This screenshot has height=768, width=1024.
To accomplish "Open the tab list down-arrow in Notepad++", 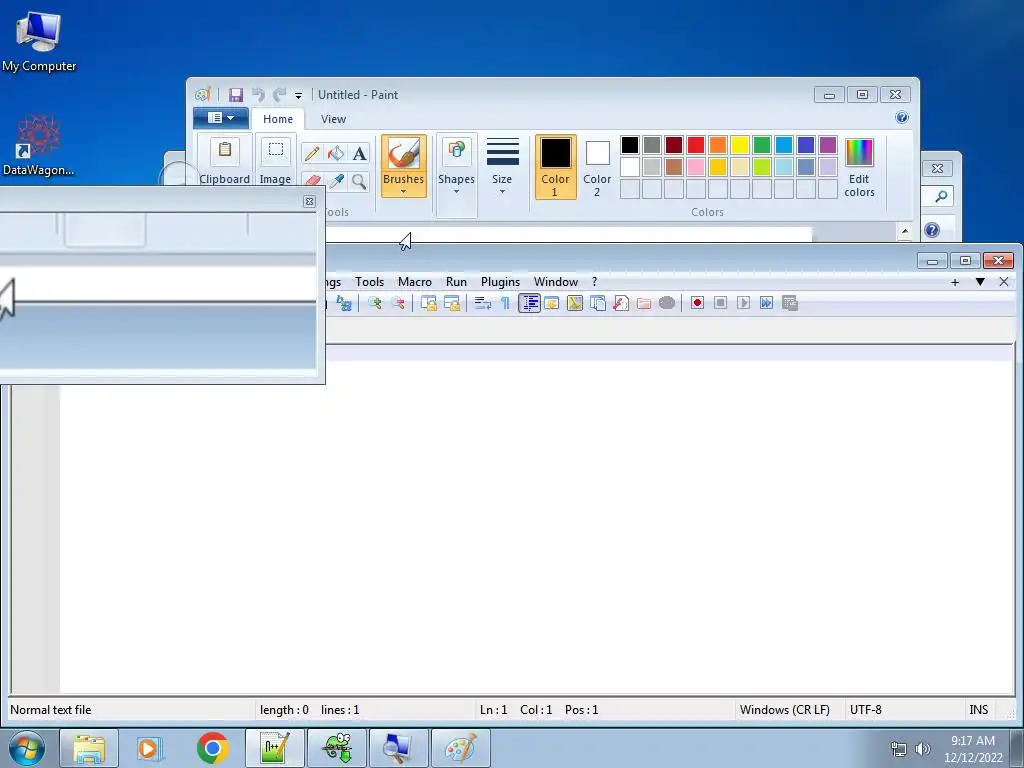I will click(980, 282).
